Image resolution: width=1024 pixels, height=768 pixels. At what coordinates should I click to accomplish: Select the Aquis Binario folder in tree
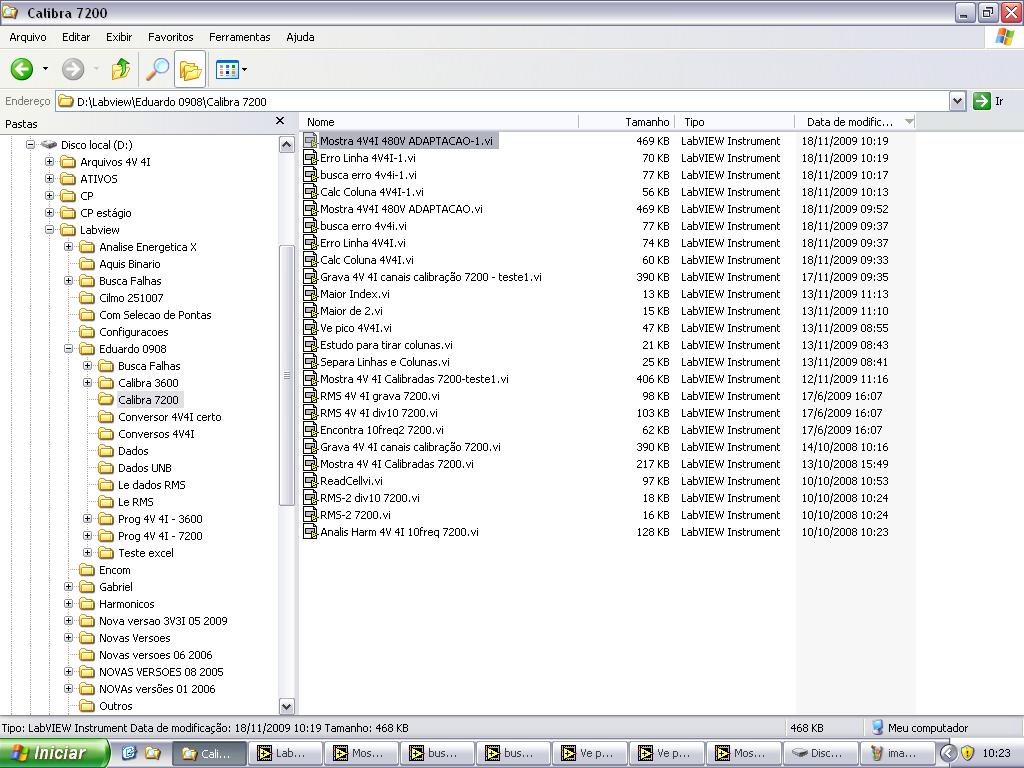click(x=129, y=264)
